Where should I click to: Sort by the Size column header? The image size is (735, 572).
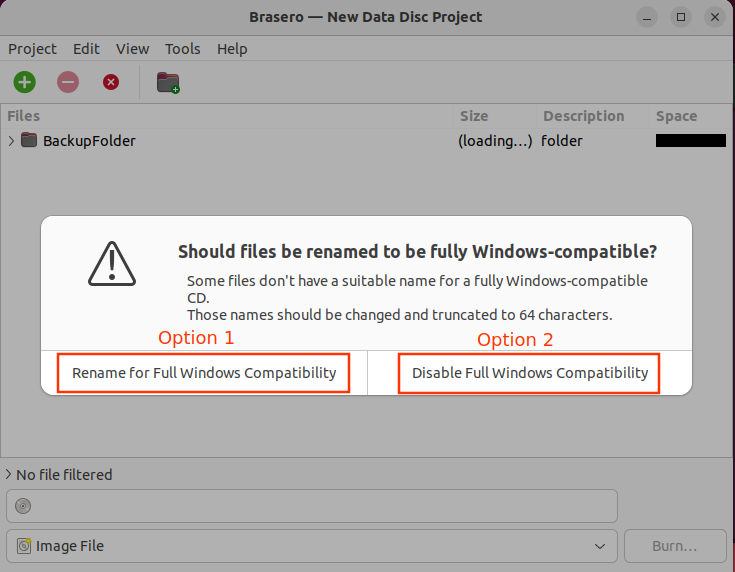[x=474, y=116]
